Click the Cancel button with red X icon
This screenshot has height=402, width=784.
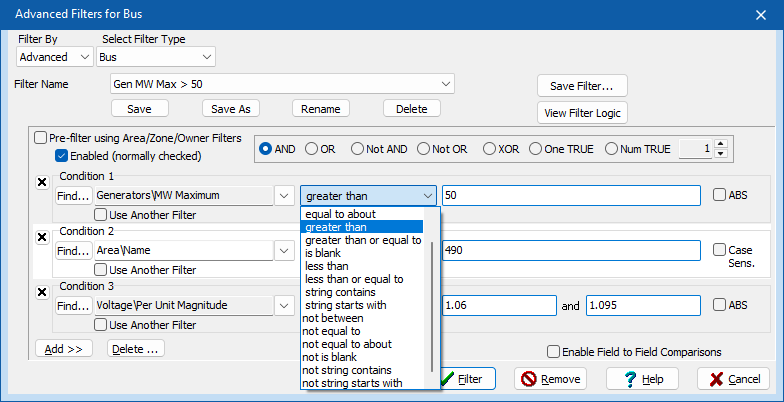(x=732, y=379)
